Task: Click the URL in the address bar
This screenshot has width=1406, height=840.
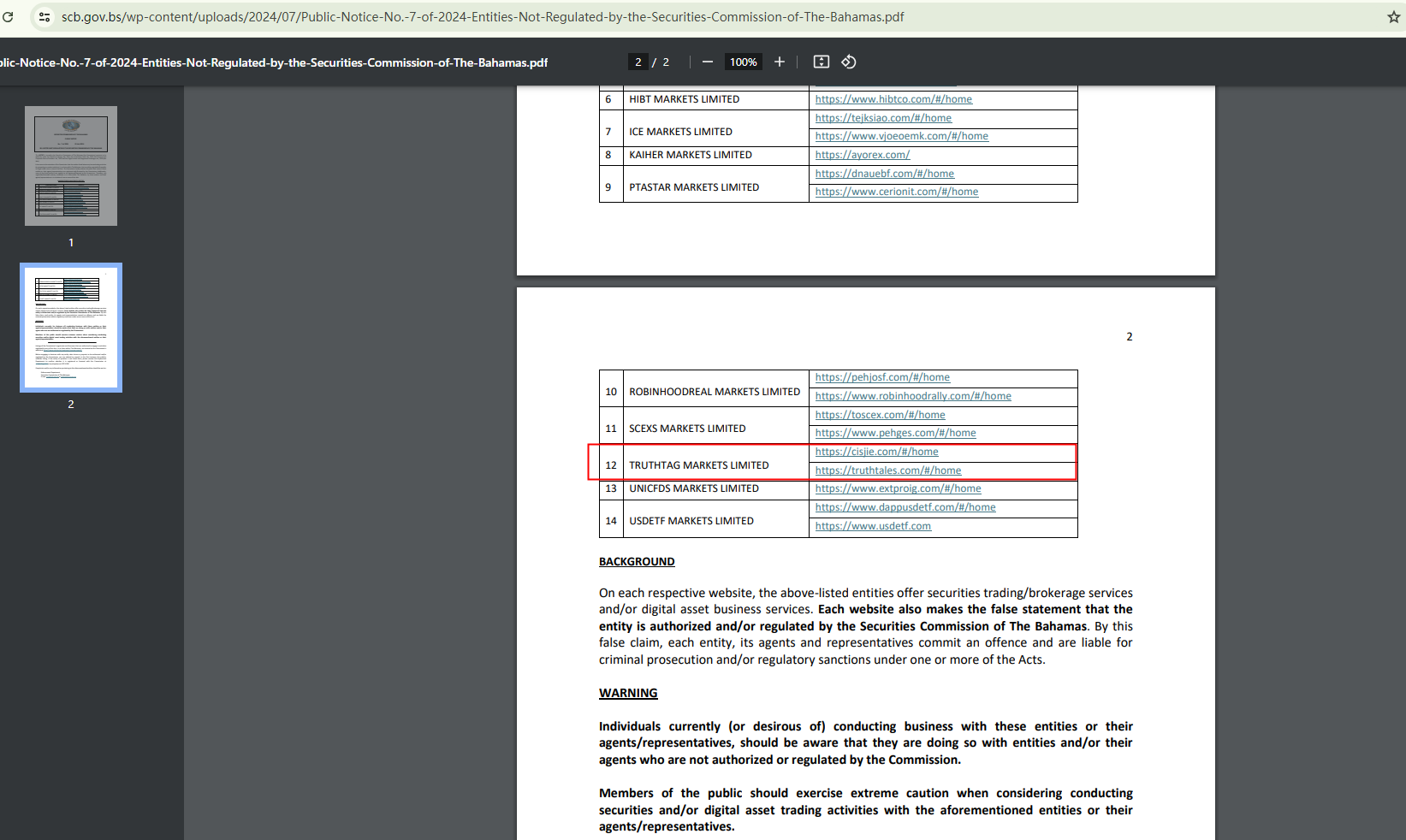Action: point(483,17)
